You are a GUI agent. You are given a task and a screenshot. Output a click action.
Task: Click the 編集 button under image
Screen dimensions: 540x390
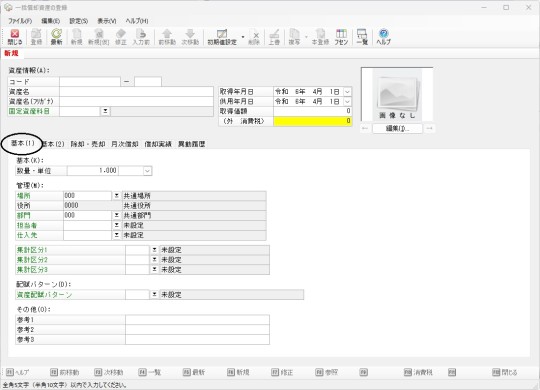coord(397,129)
